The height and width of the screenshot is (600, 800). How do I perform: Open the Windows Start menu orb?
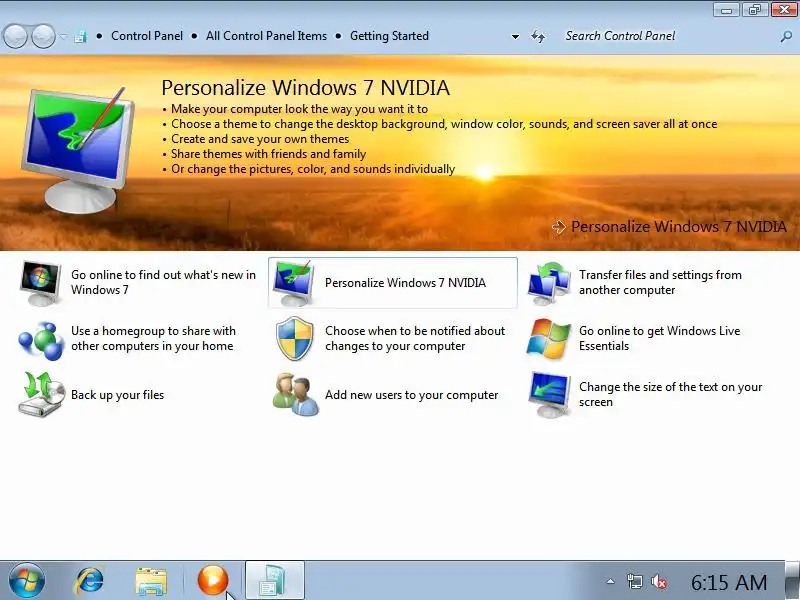point(27,581)
